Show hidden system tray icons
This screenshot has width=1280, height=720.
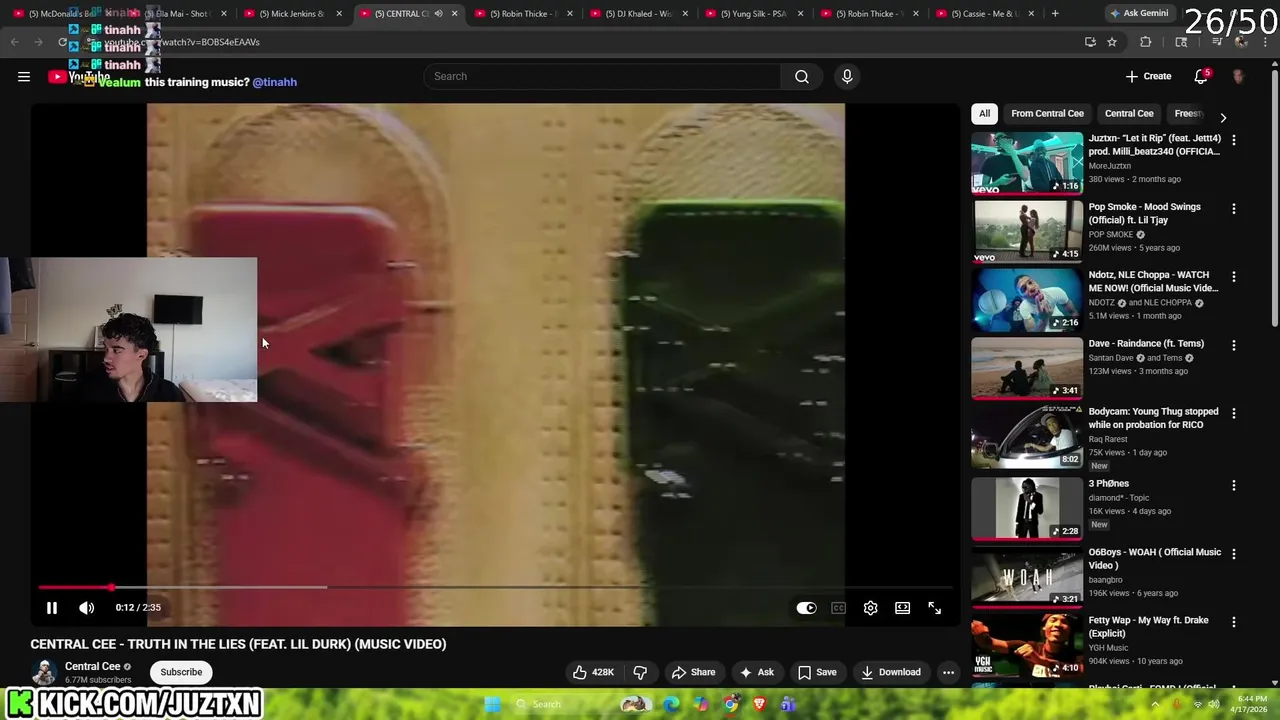tap(1155, 704)
